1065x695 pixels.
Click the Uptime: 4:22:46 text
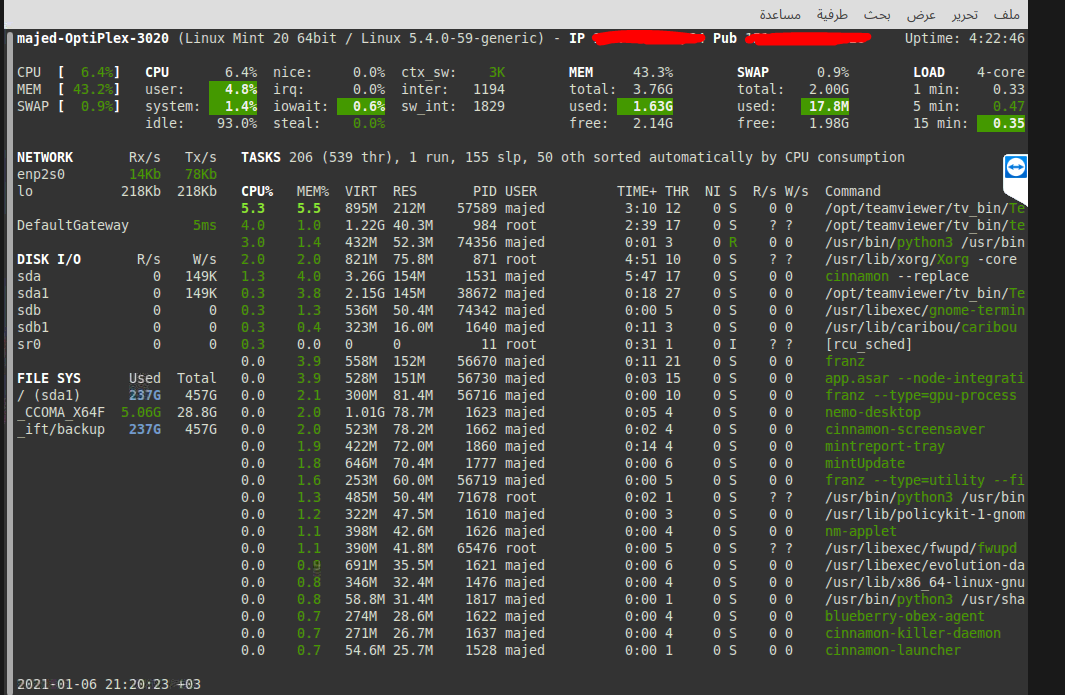[964, 38]
